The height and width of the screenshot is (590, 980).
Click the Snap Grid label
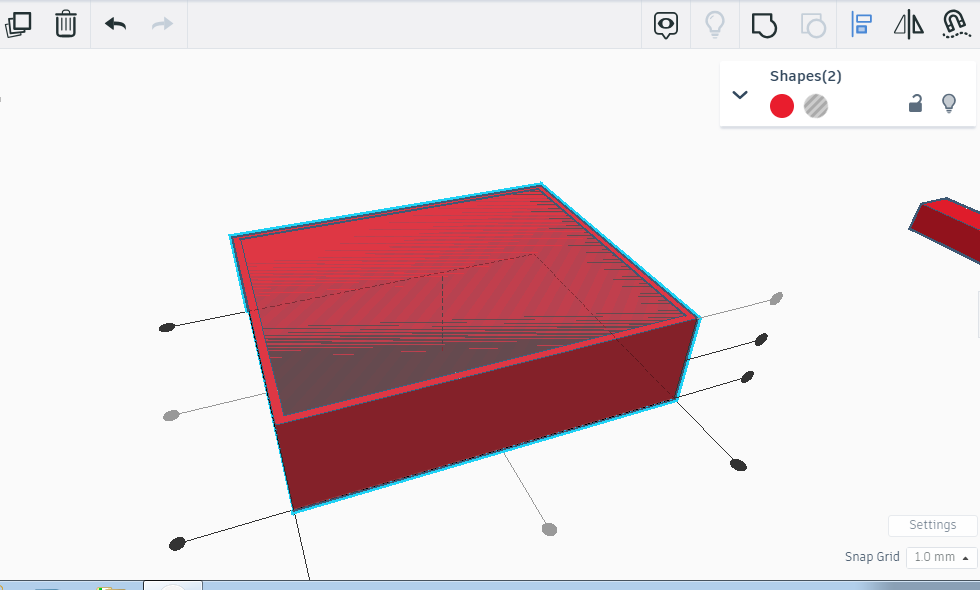click(x=872, y=557)
